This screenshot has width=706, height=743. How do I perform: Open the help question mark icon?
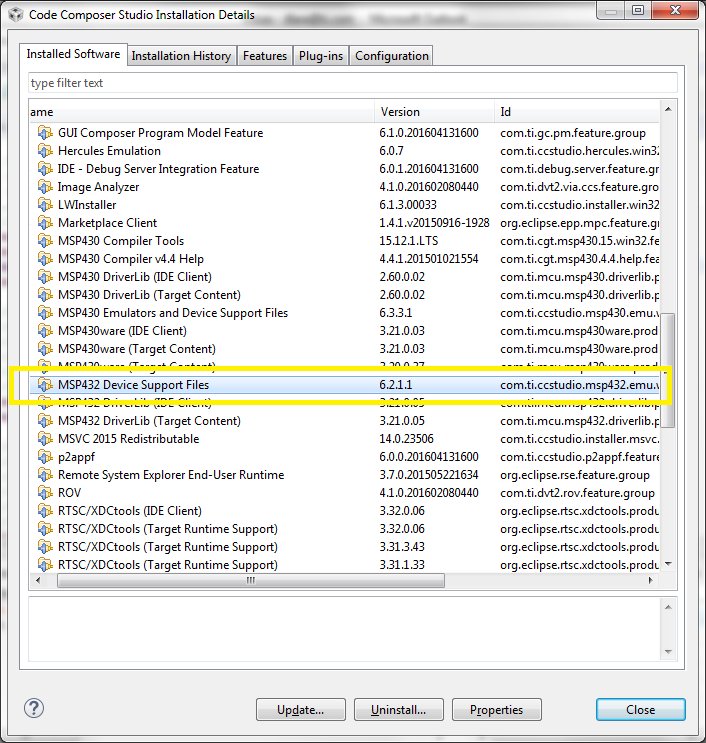click(34, 708)
